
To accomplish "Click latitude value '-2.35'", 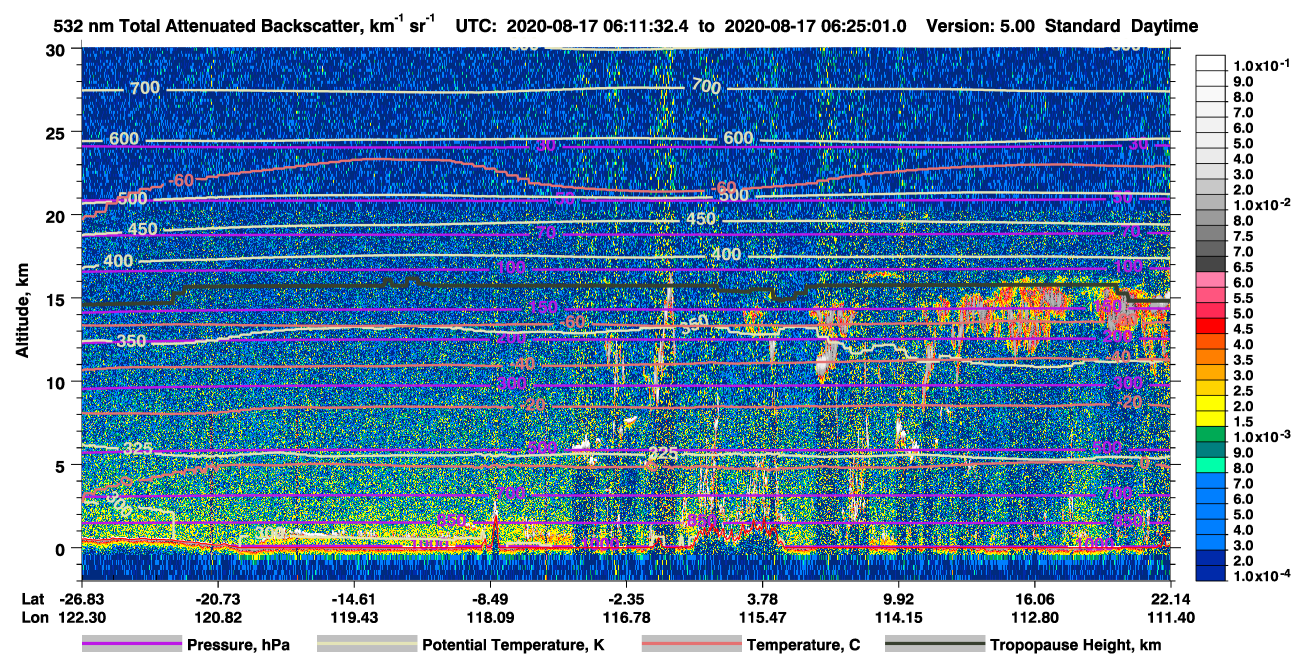I will 626,598.
